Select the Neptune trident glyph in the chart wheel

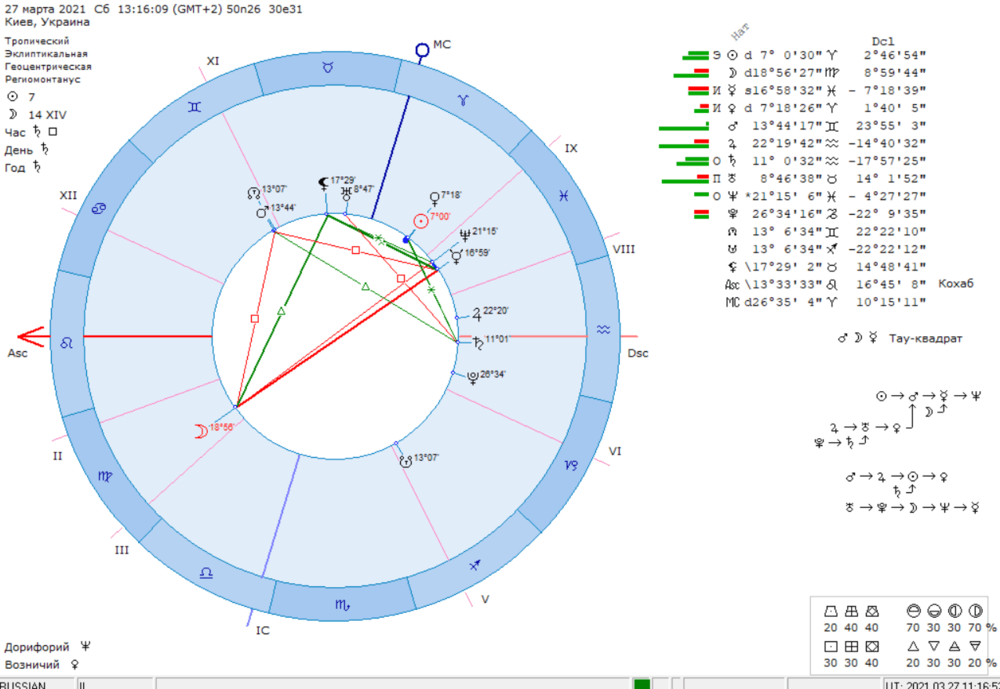coord(465,235)
